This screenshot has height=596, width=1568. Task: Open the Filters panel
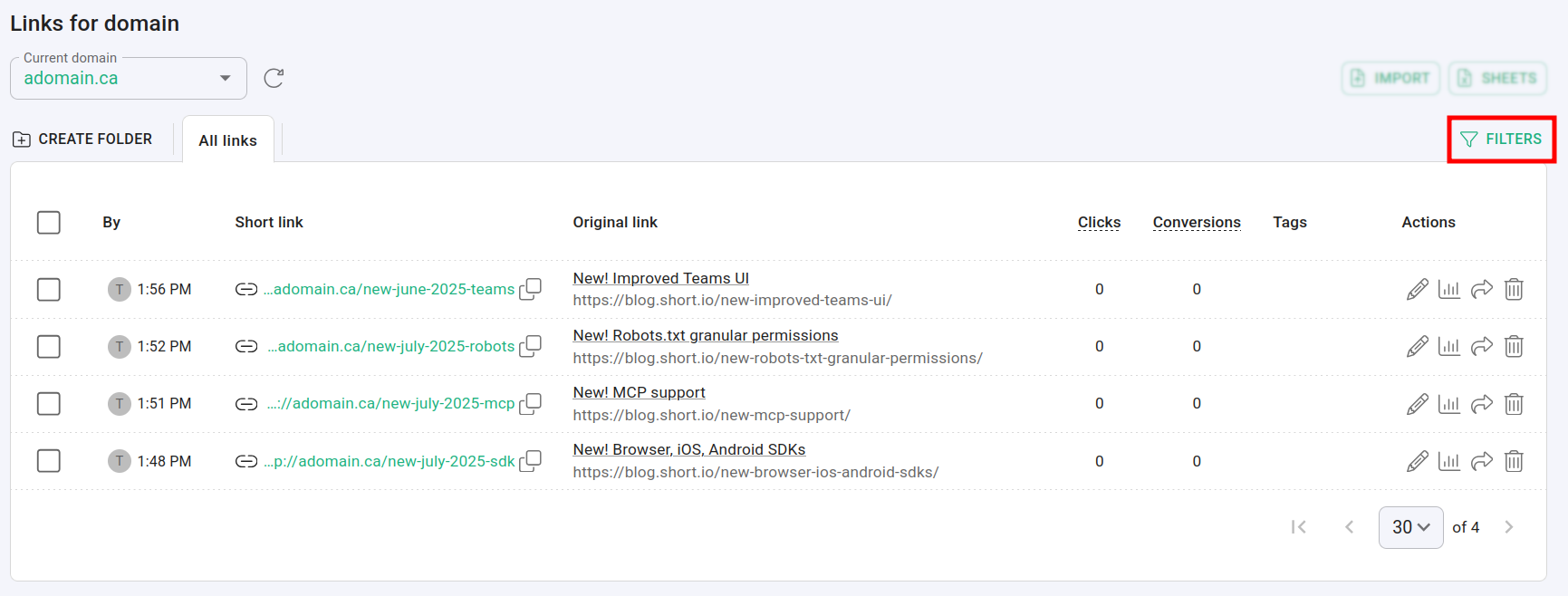tap(1501, 139)
